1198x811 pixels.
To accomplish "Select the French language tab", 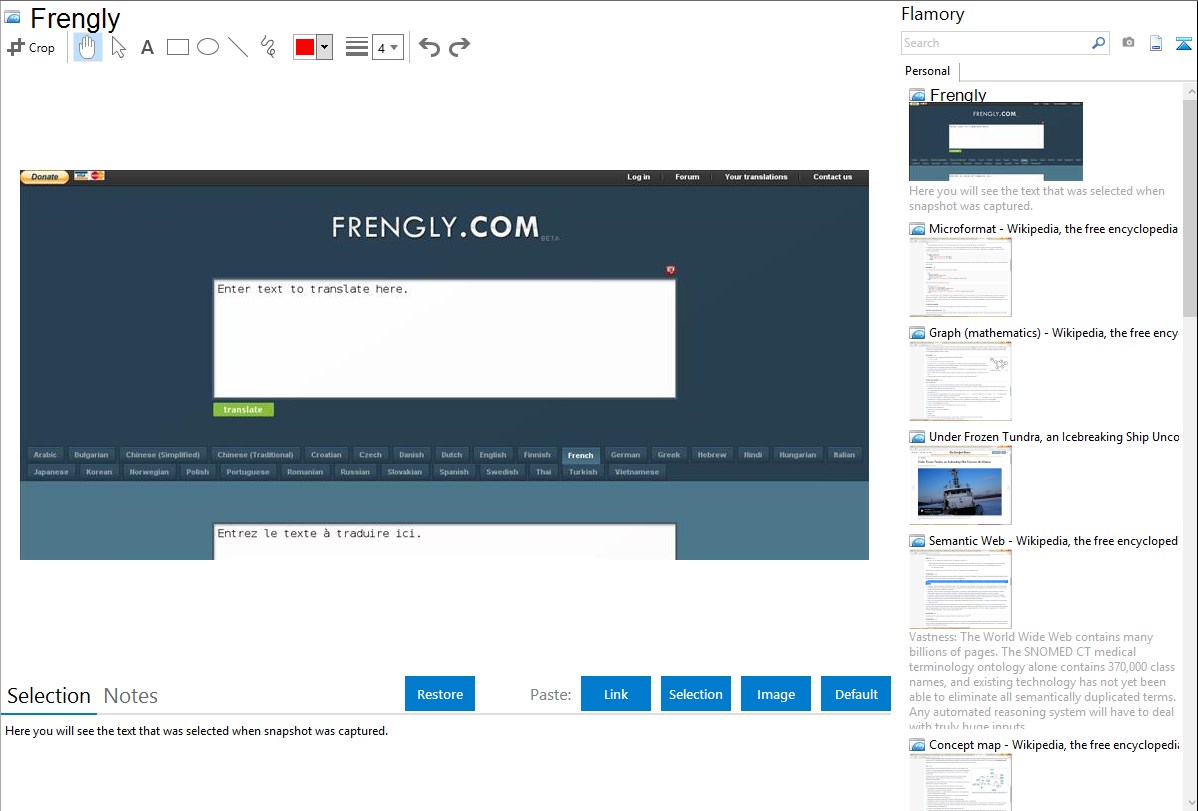I will point(581,455).
